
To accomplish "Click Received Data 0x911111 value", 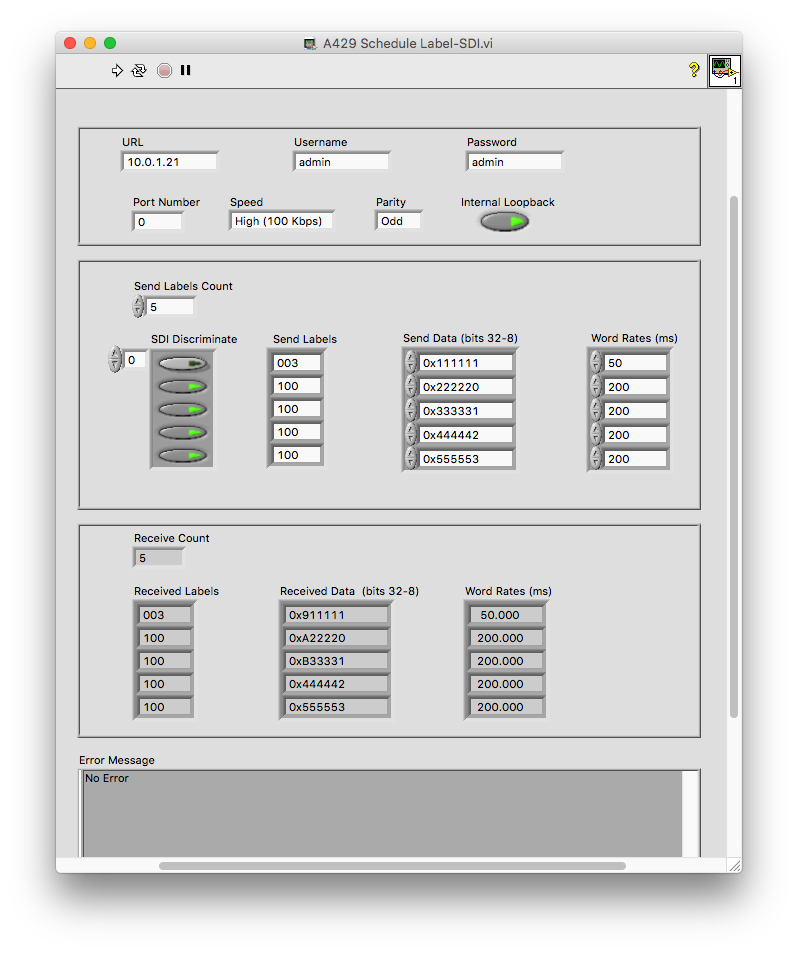I will pyautogui.click(x=336, y=615).
